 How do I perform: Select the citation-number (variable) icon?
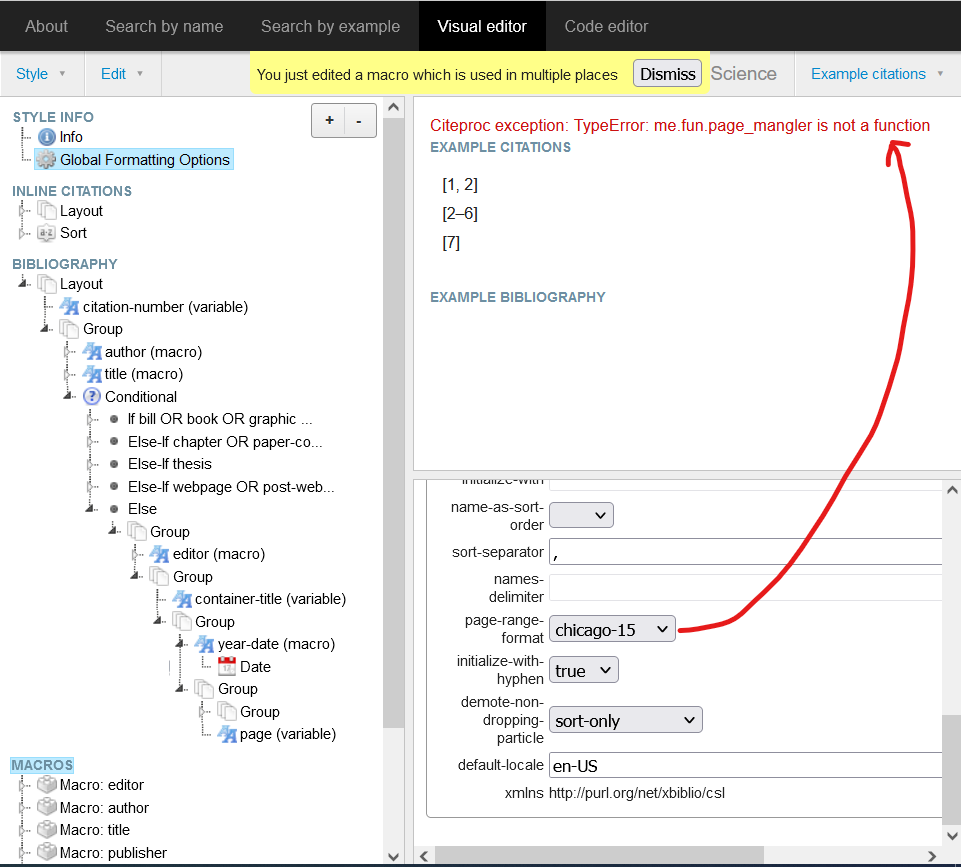click(x=68, y=306)
